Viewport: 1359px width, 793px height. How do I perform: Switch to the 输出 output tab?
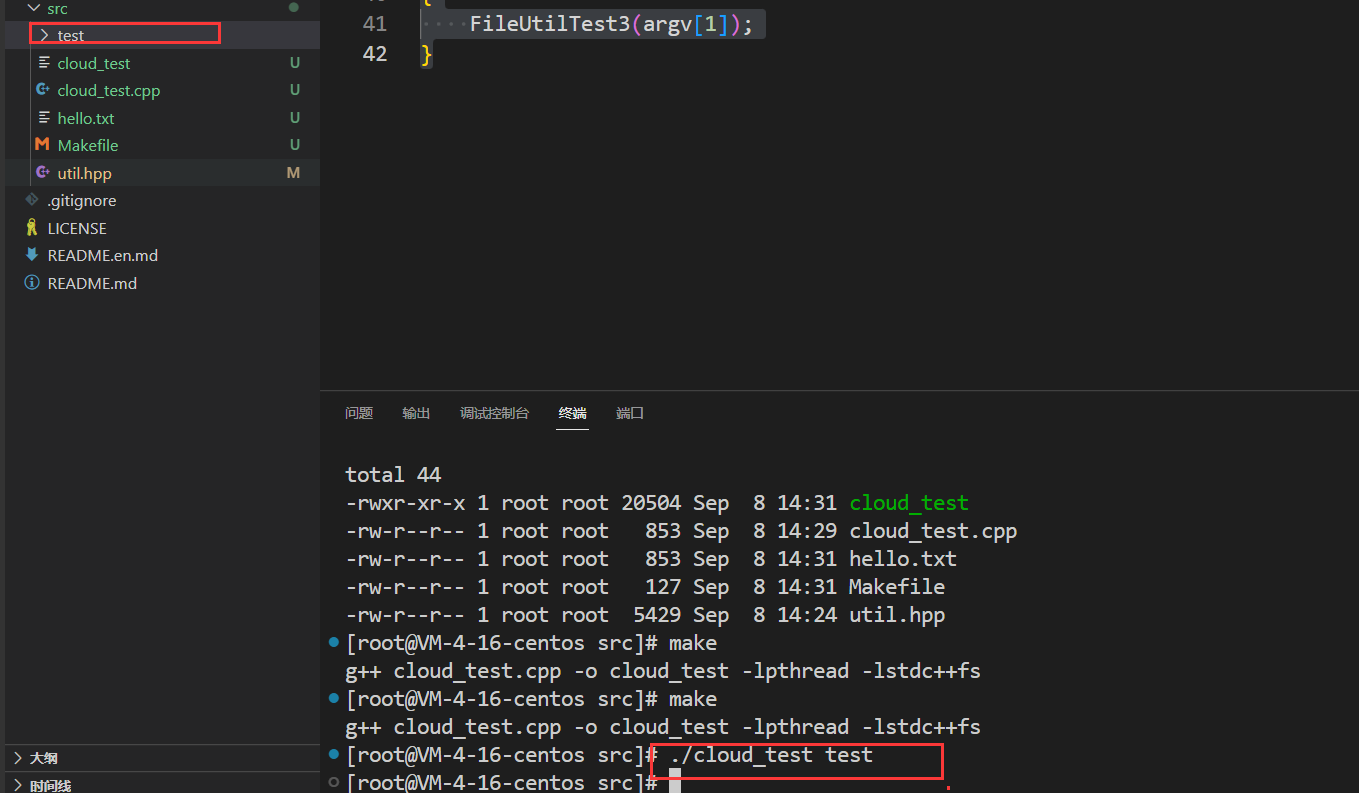tap(416, 413)
